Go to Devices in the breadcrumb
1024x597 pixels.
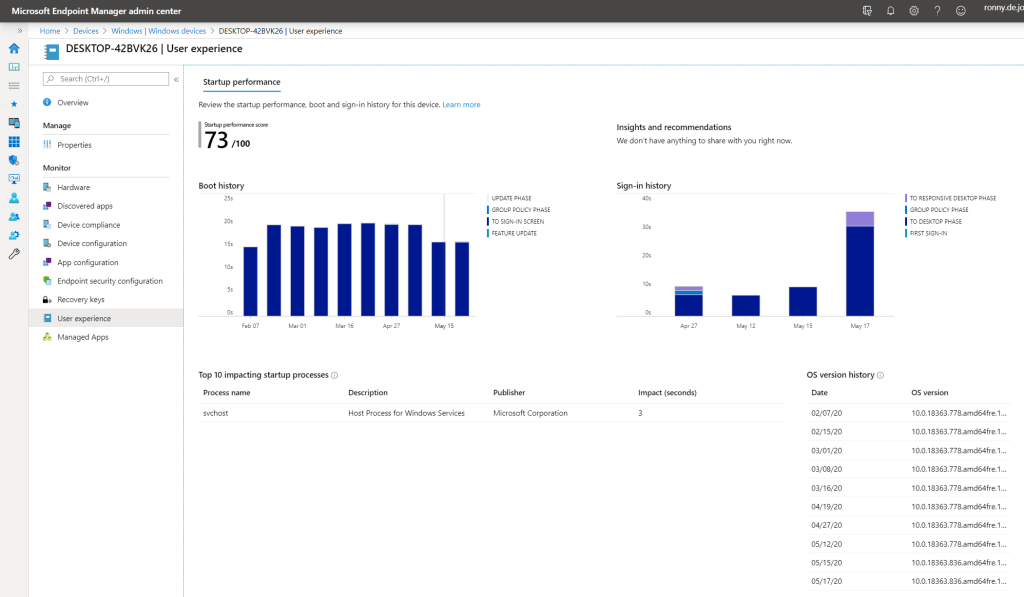(86, 31)
